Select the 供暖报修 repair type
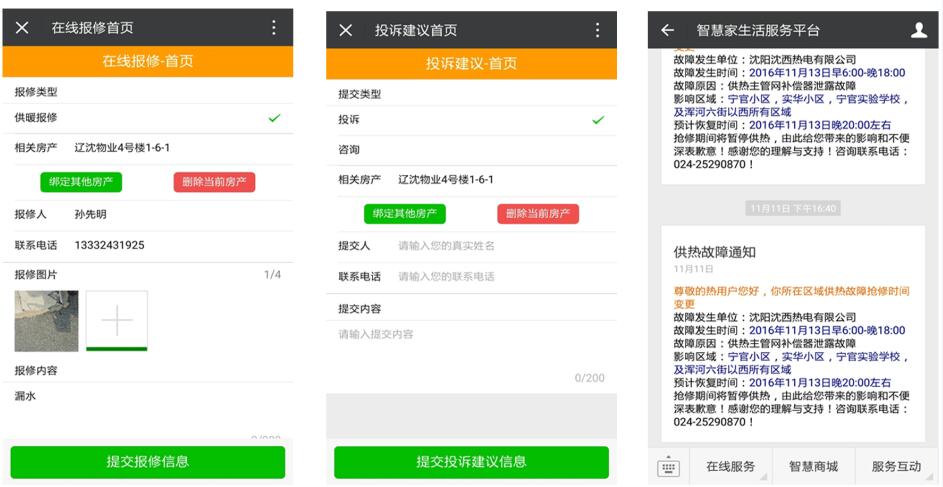 (x=147, y=118)
